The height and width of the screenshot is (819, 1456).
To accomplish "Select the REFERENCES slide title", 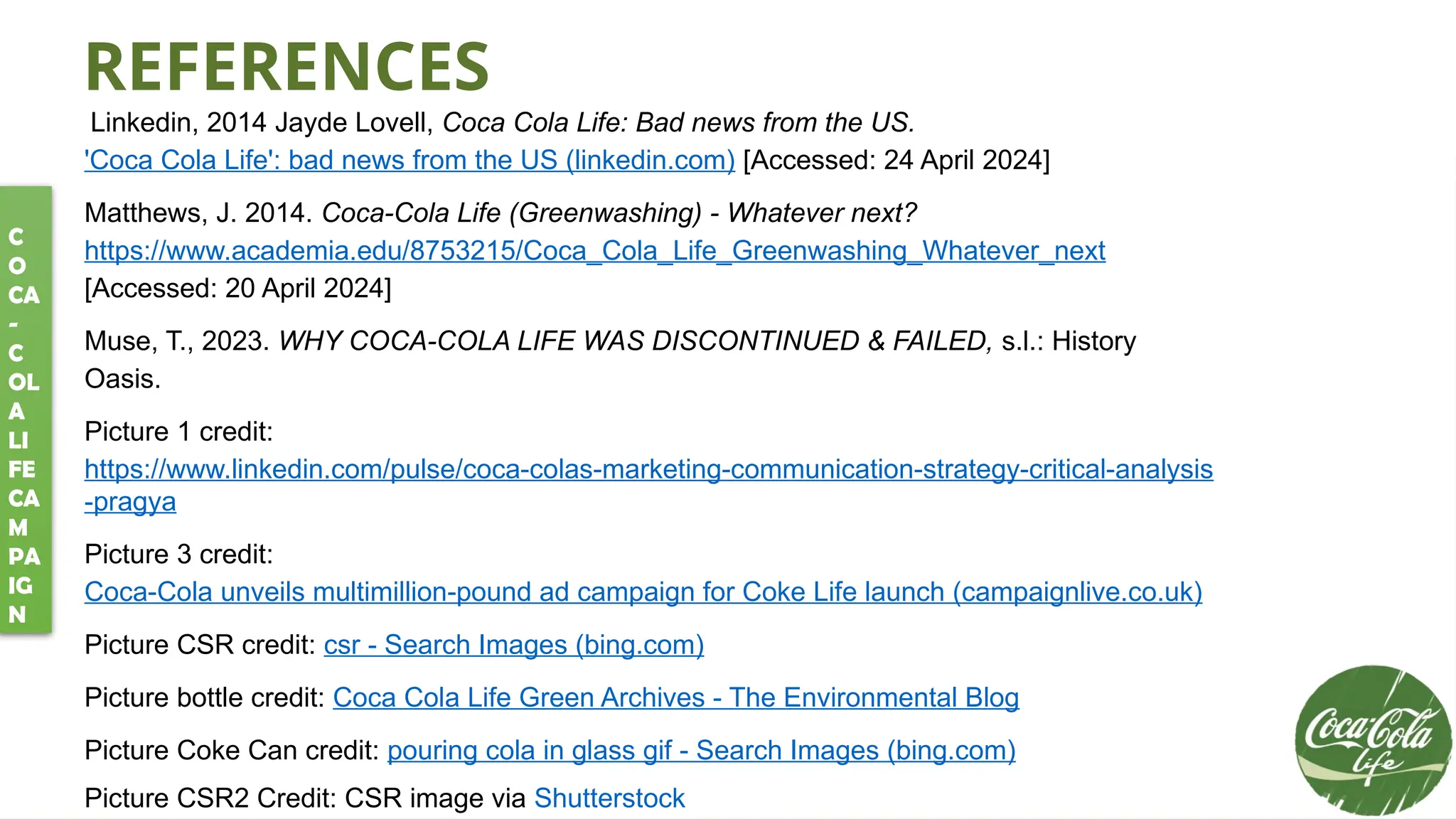I will click(287, 68).
